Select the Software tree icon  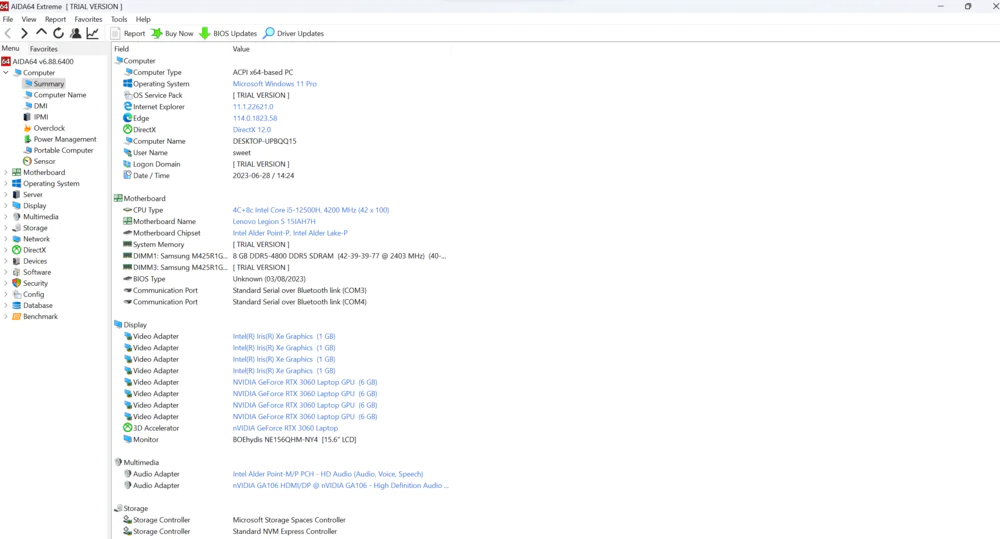pyautogui.click(x=17, y=272)
